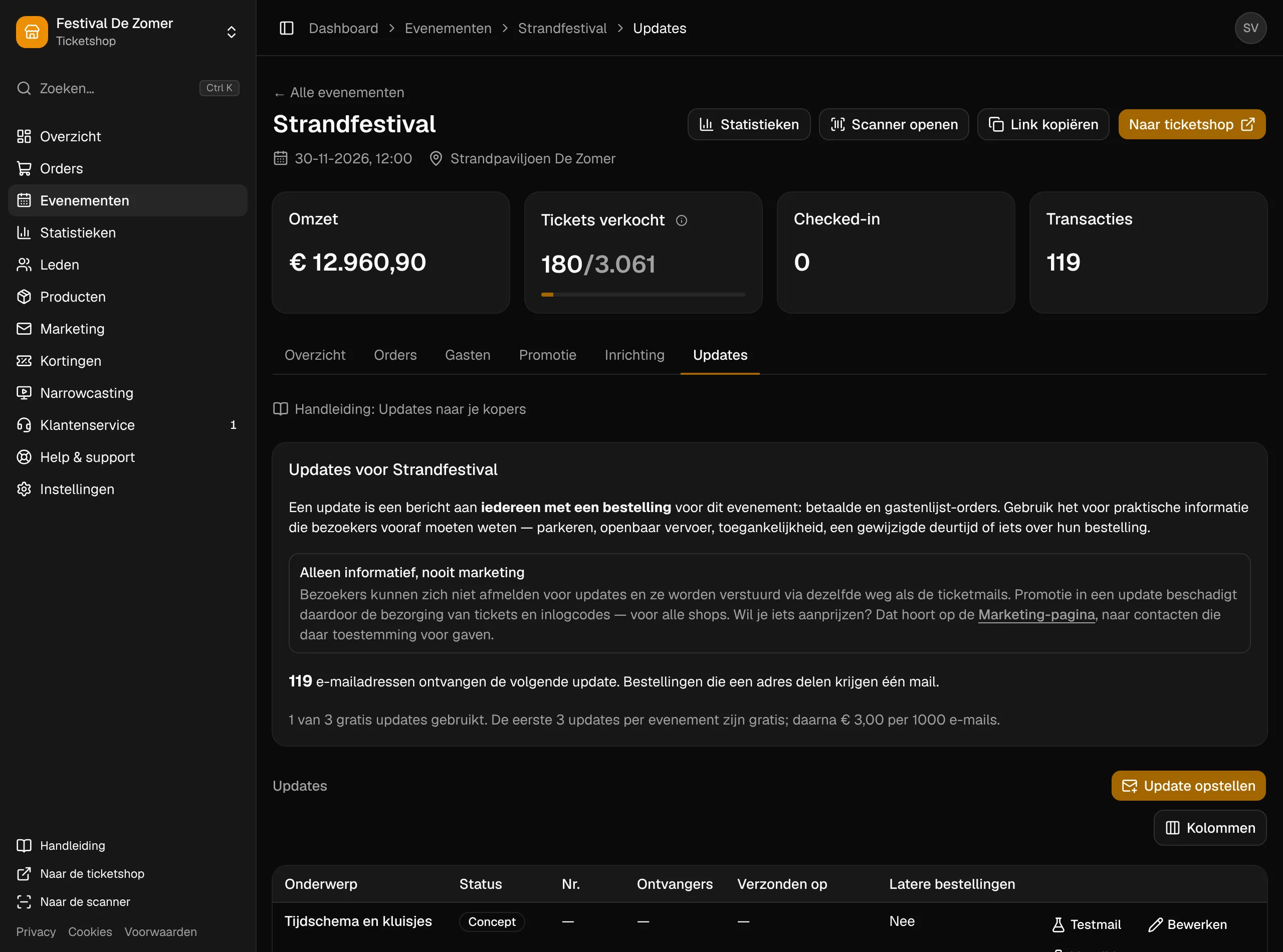Image resolution: width=1283 pixels, height=952 pixels.
Task: Open Instellingen settings
Action: pos(127,489)
